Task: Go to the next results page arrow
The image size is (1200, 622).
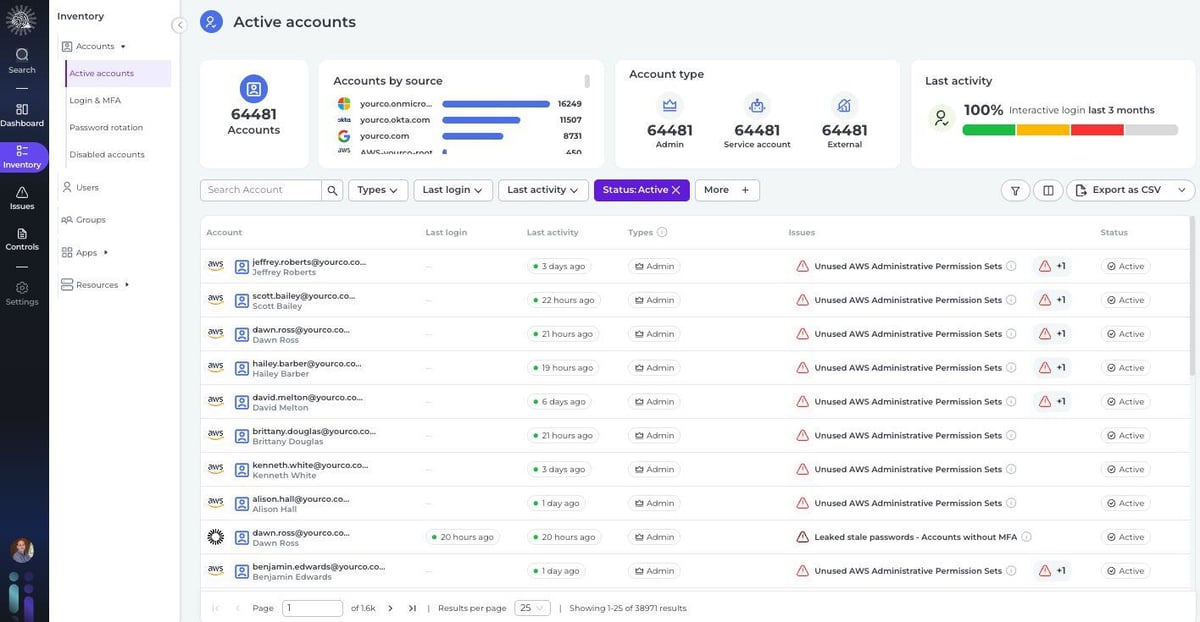Action: click(390, 608)
